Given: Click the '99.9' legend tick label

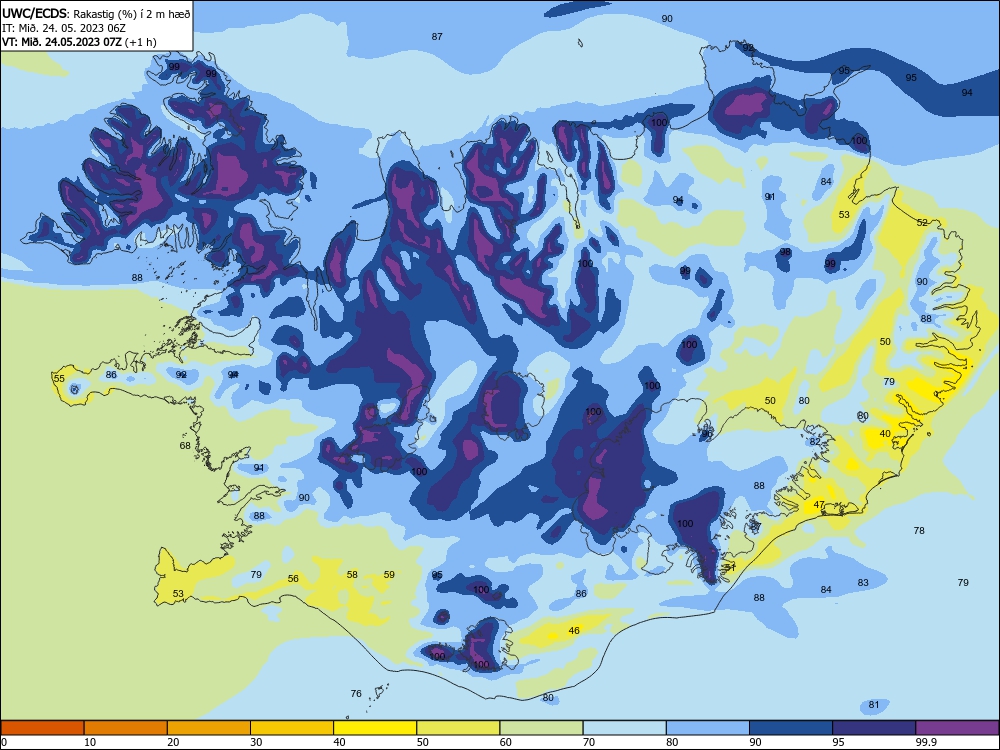Looking at the screenshot, I should (x=926, y=742).
